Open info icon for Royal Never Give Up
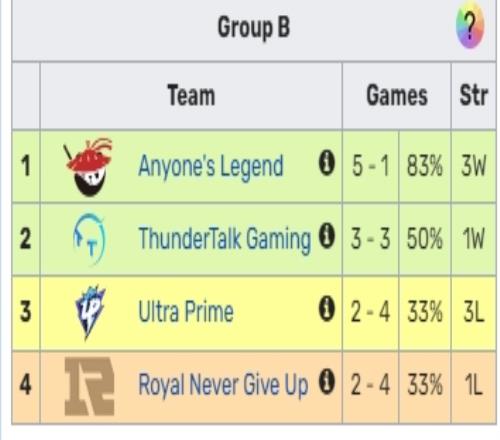The width and height of the screenshot is (500, 440). click(327, 382)
